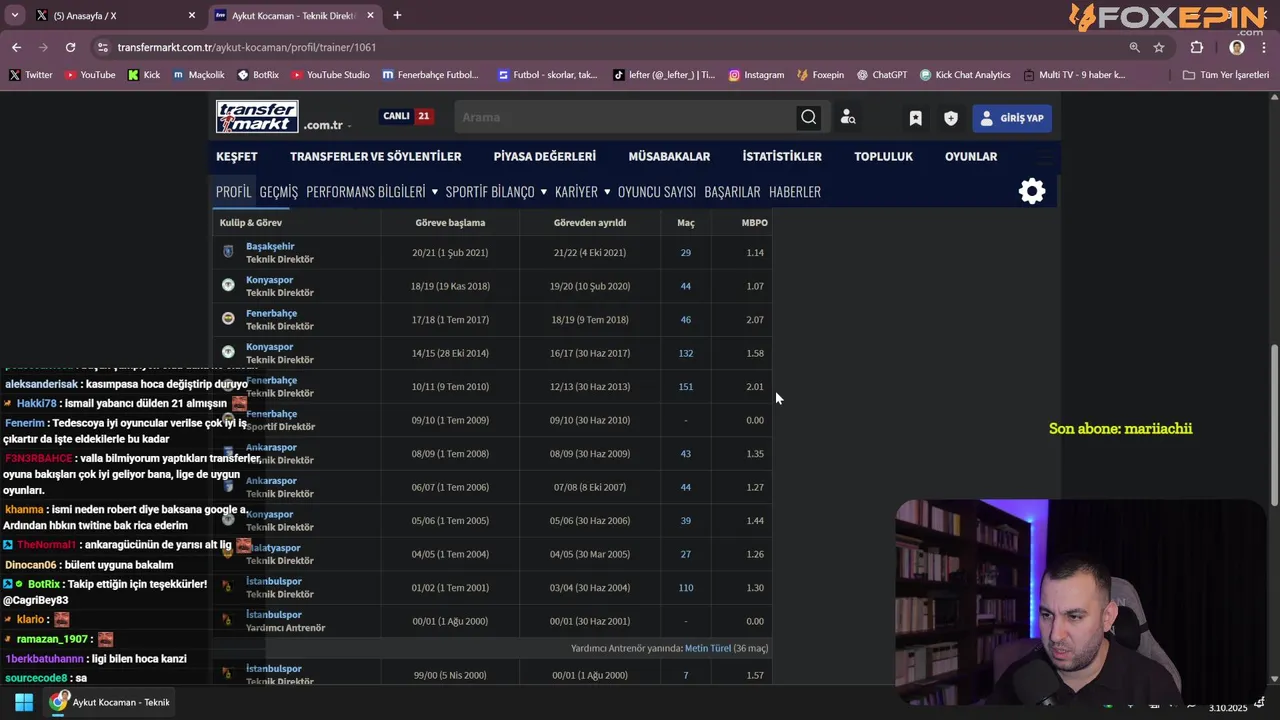Screen dimensions: 1280x720
Task: Bookmark this page with star icon
Action: coord(1159,47)
